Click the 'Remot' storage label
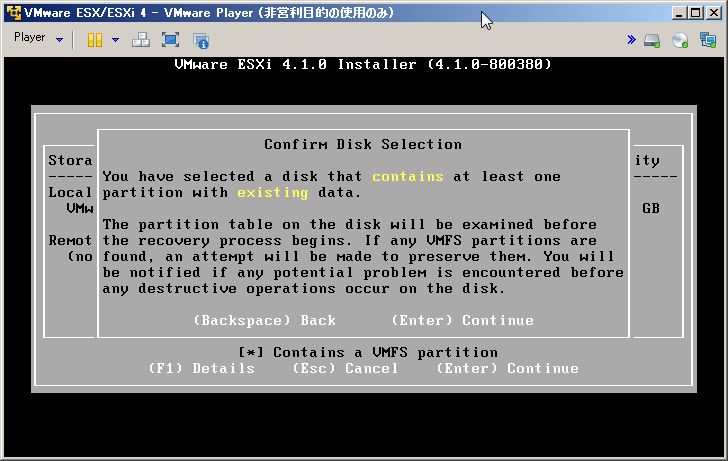The image size is (728, 461). point(70,240)
